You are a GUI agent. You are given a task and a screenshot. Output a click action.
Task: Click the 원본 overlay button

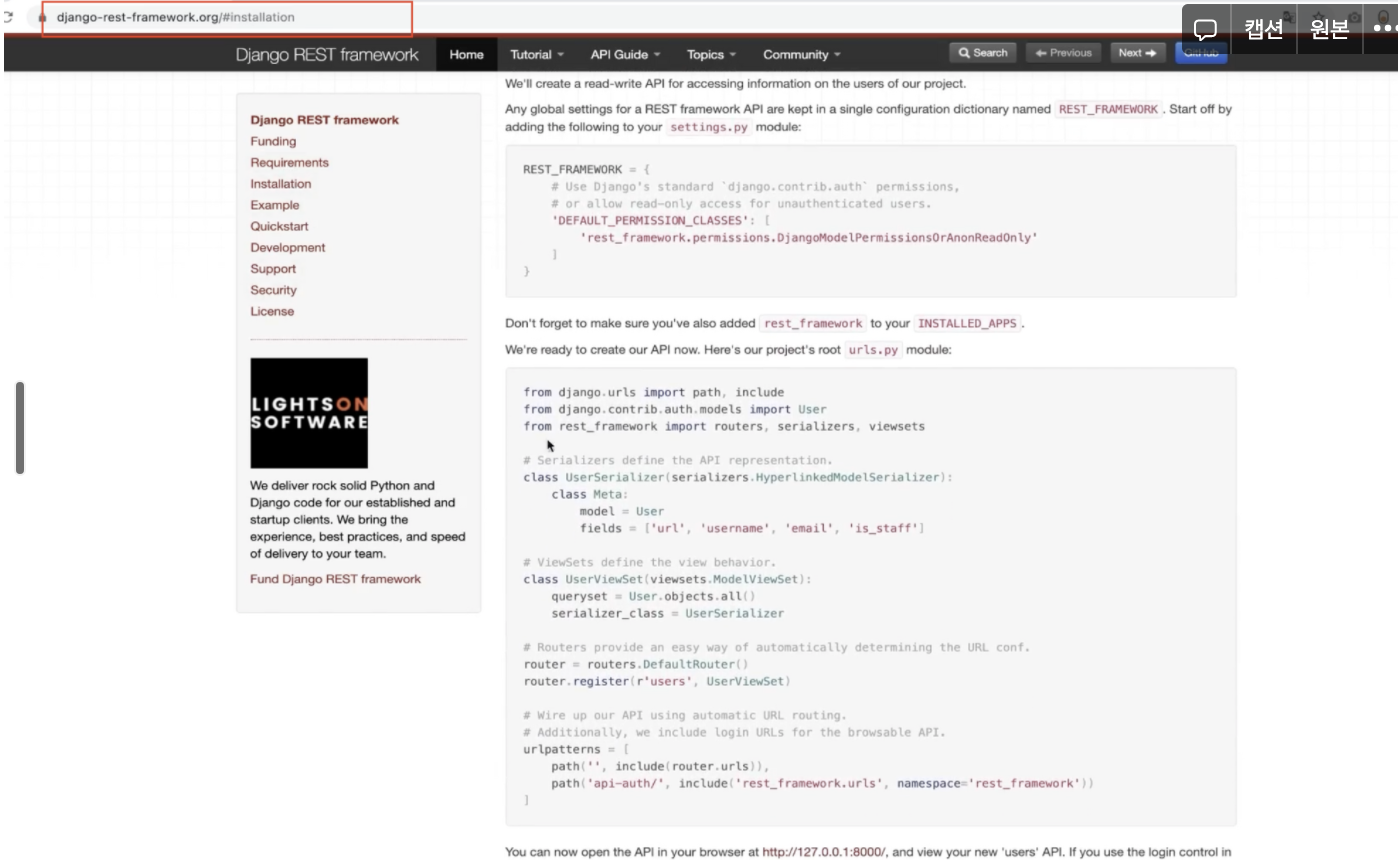pyautogui.click(x=1329, y=30)
